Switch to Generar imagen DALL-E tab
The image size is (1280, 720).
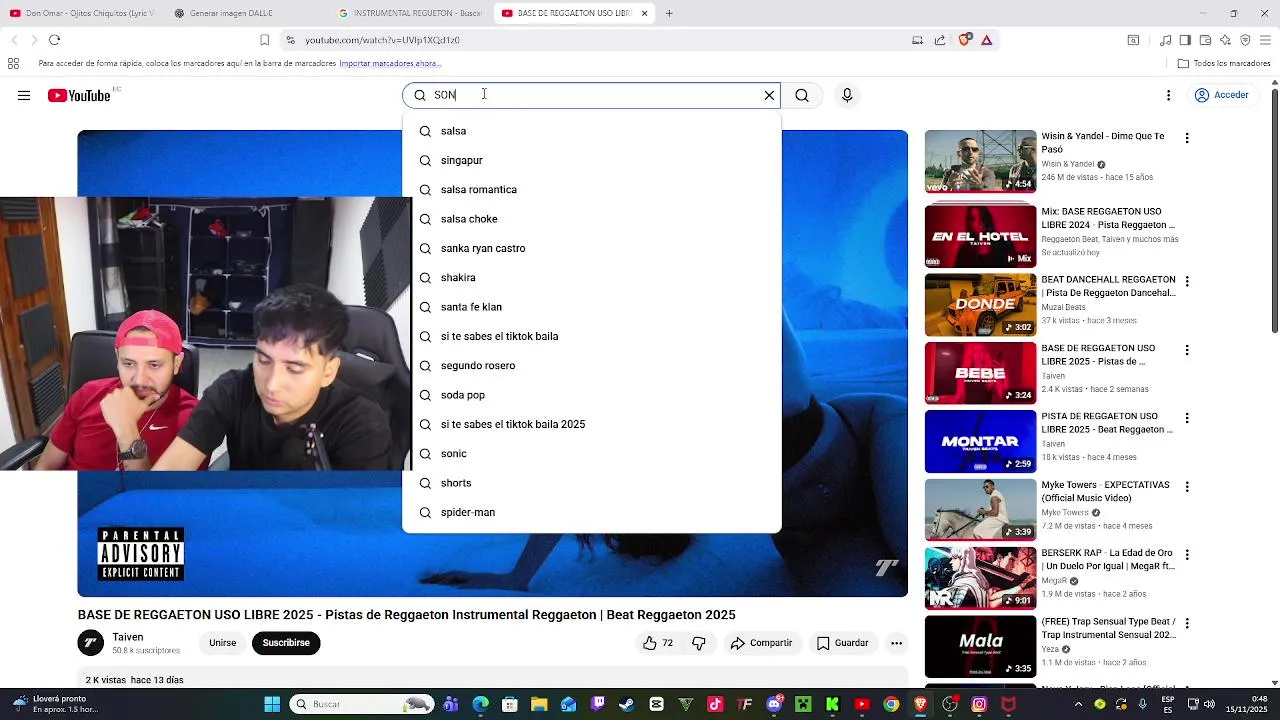point(245,13)
